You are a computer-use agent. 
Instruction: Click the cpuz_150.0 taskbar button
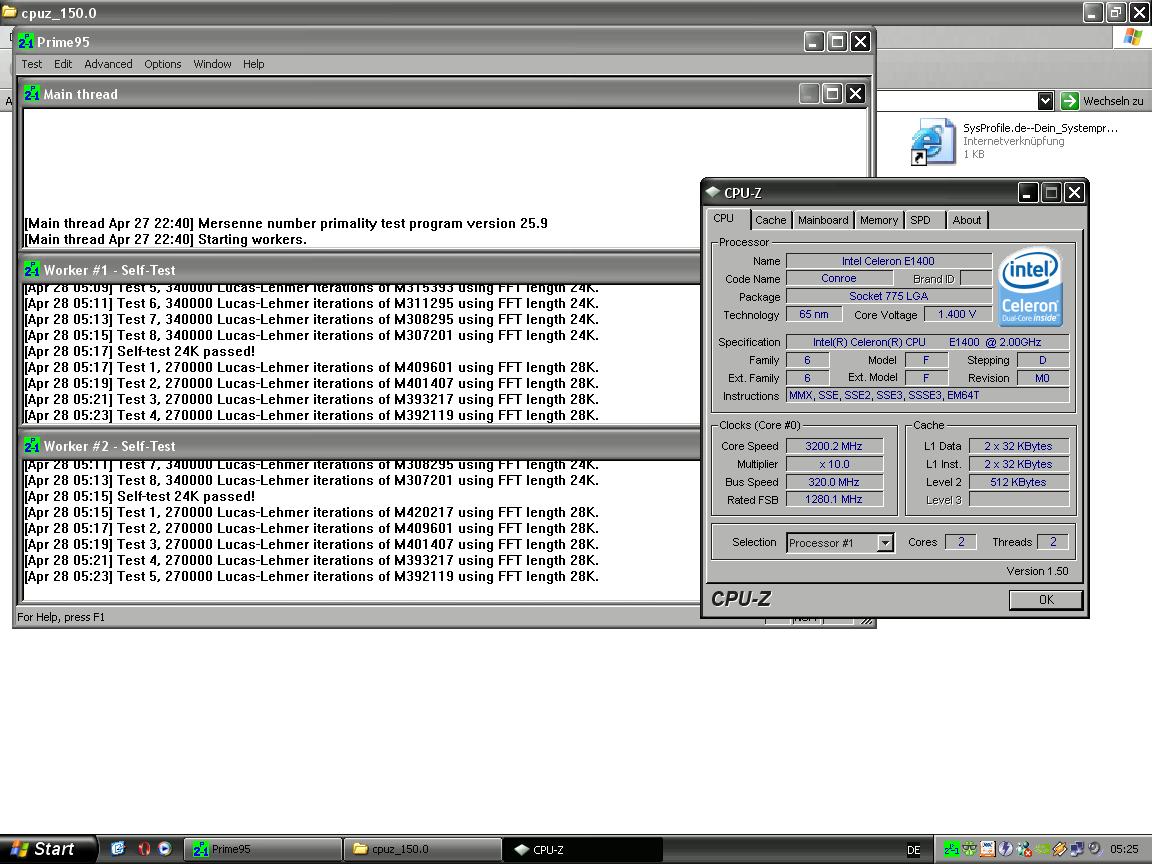(x=422, y=849)
